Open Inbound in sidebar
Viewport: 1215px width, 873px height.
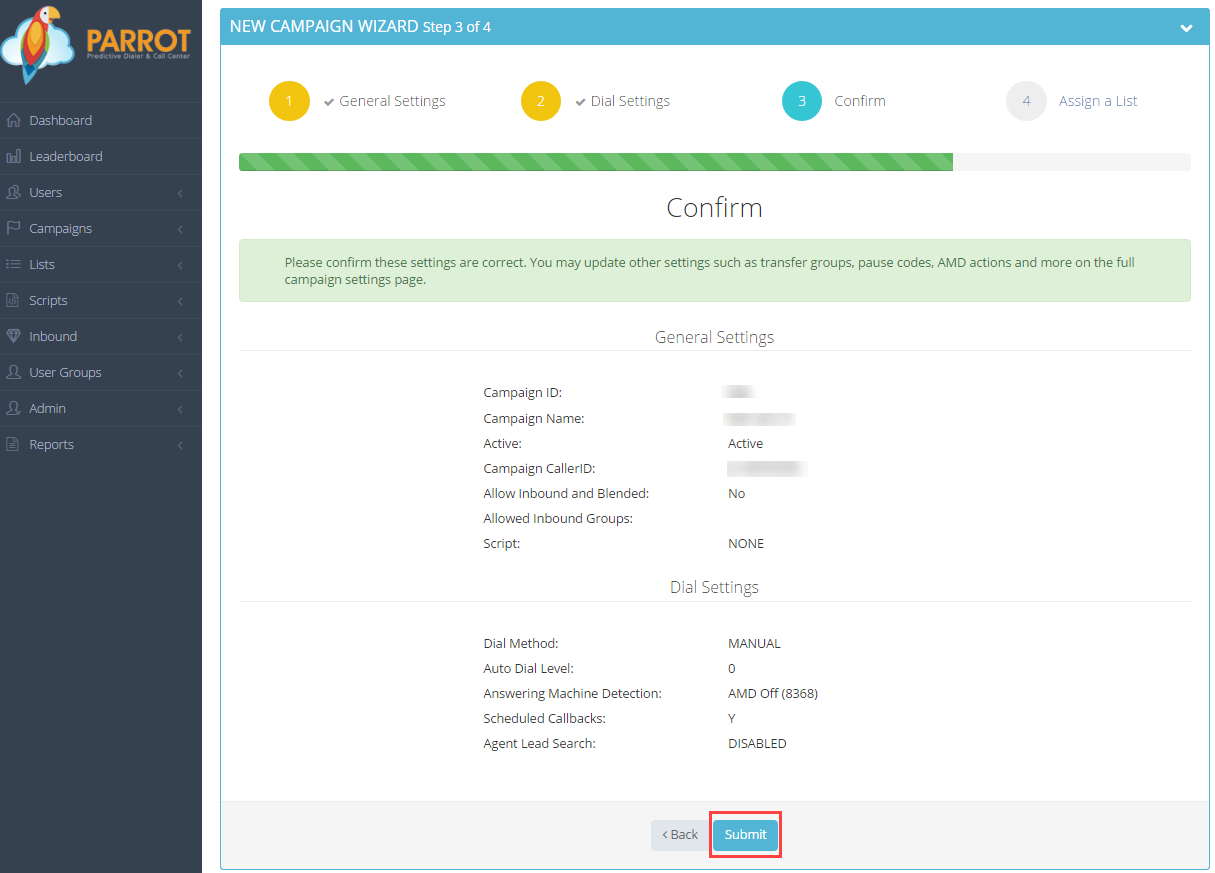point(101,336)
